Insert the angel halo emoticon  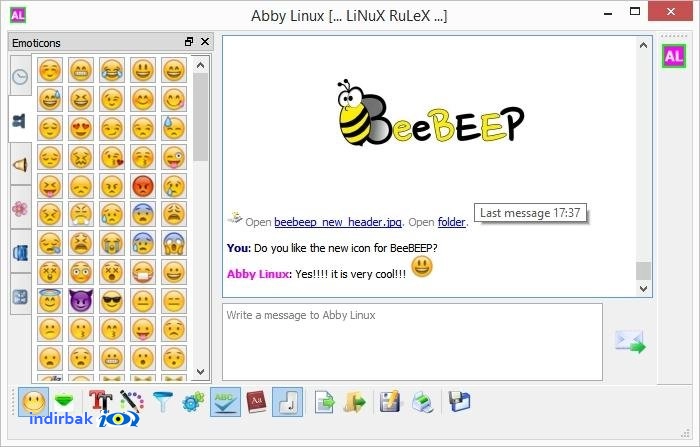(x=50, y=301)
